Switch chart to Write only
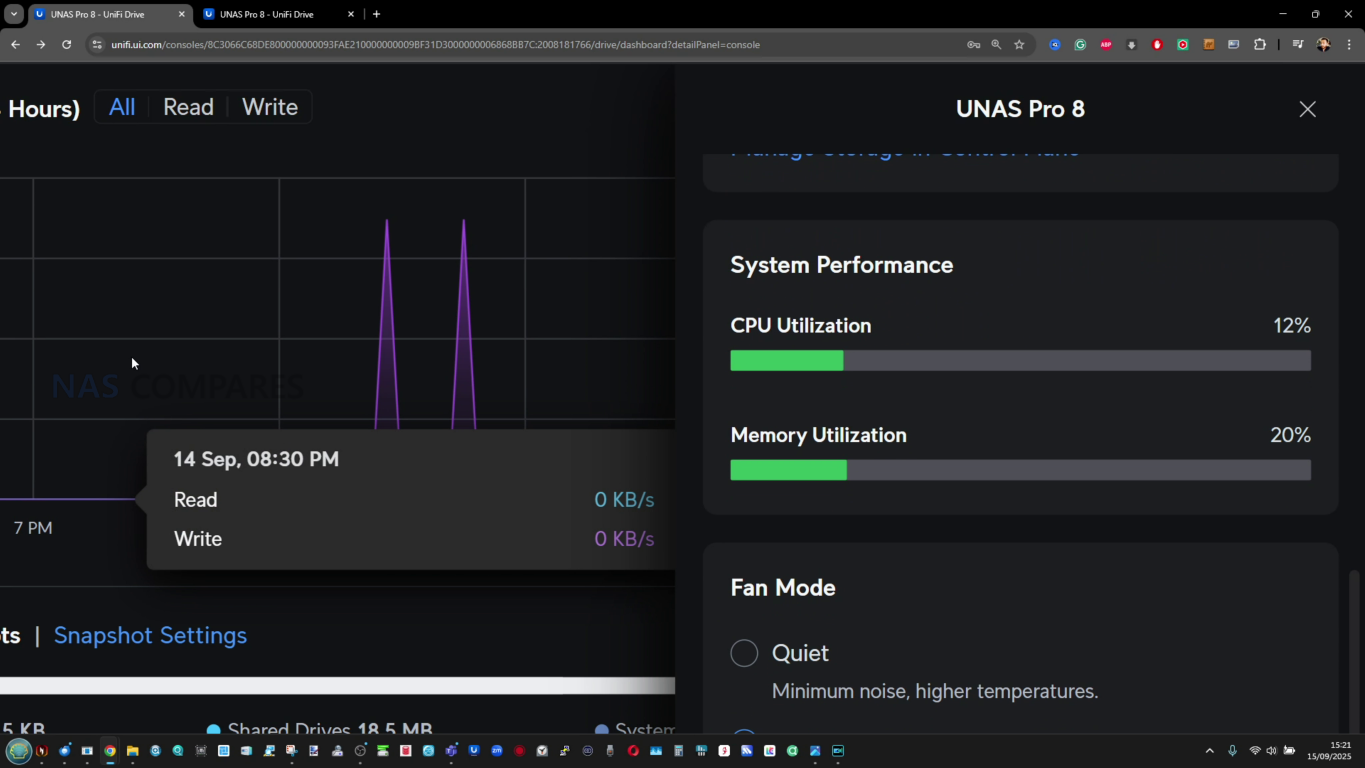The image size is (1365, 768). tap(270, 107)
